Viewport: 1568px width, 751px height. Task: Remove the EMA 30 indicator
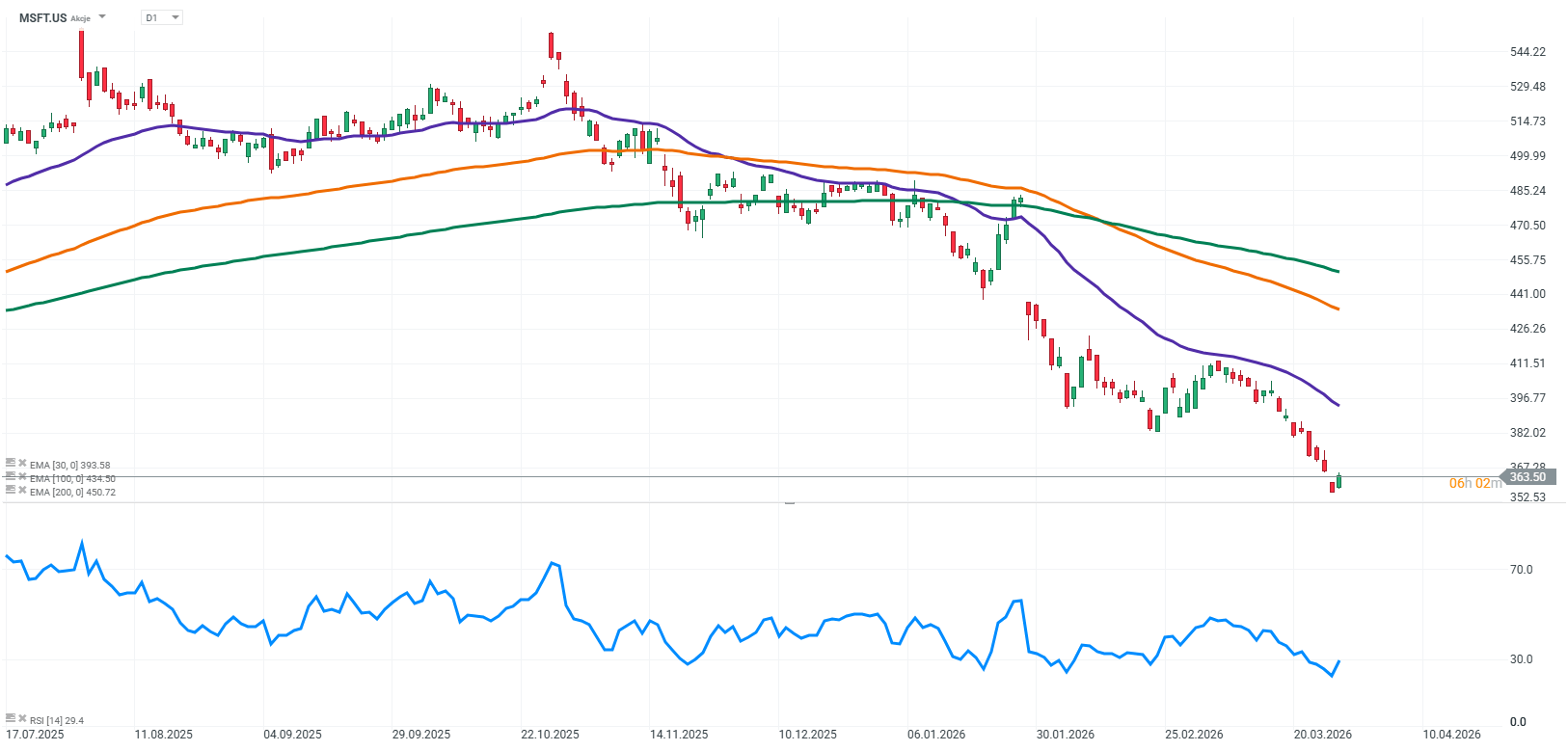[x=21, y=464]
